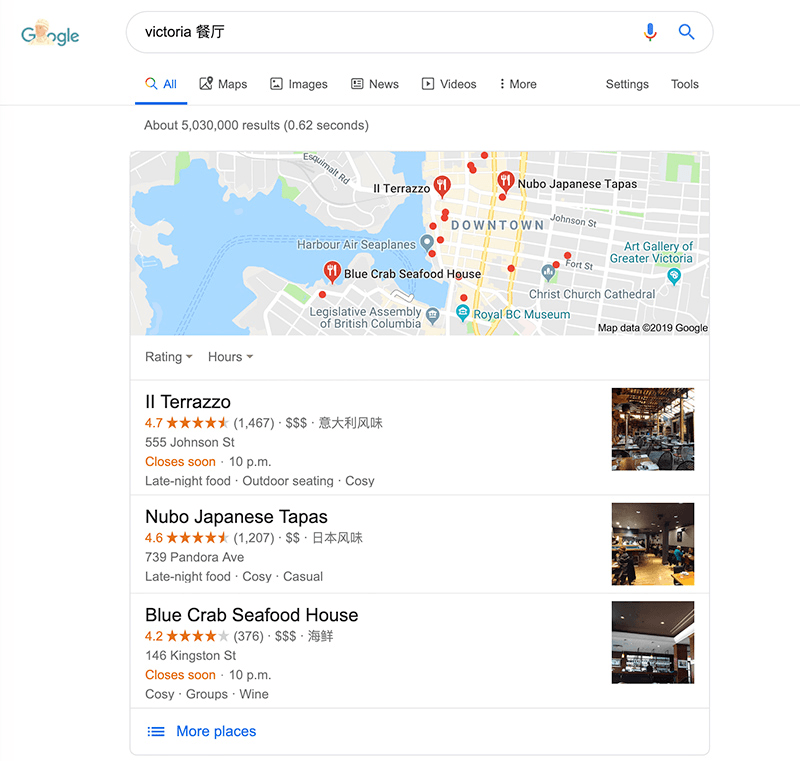The height and width of the screenshot is (761, 800).
Task: Select the Nubo Japanese Tapas map pin
Action: click(x=505, y=182)
